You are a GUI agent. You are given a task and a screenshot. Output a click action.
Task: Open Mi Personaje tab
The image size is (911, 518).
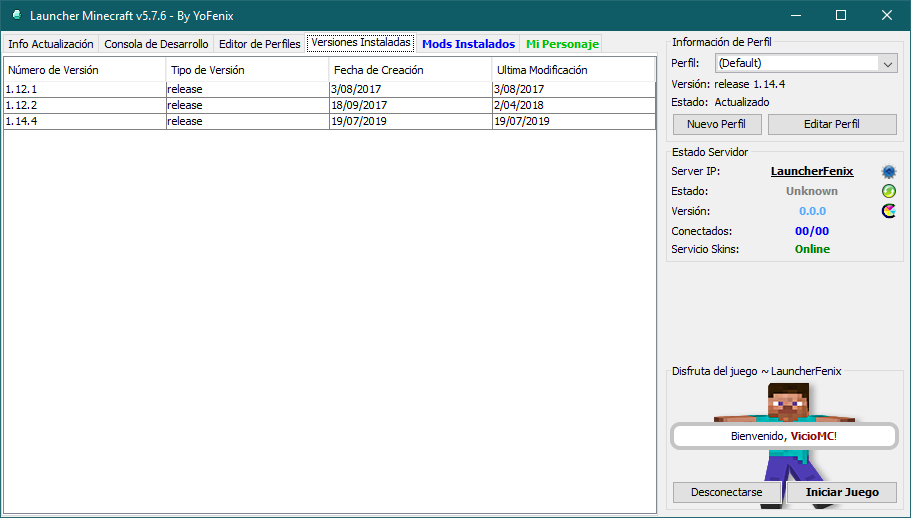[x=562, y=44]
